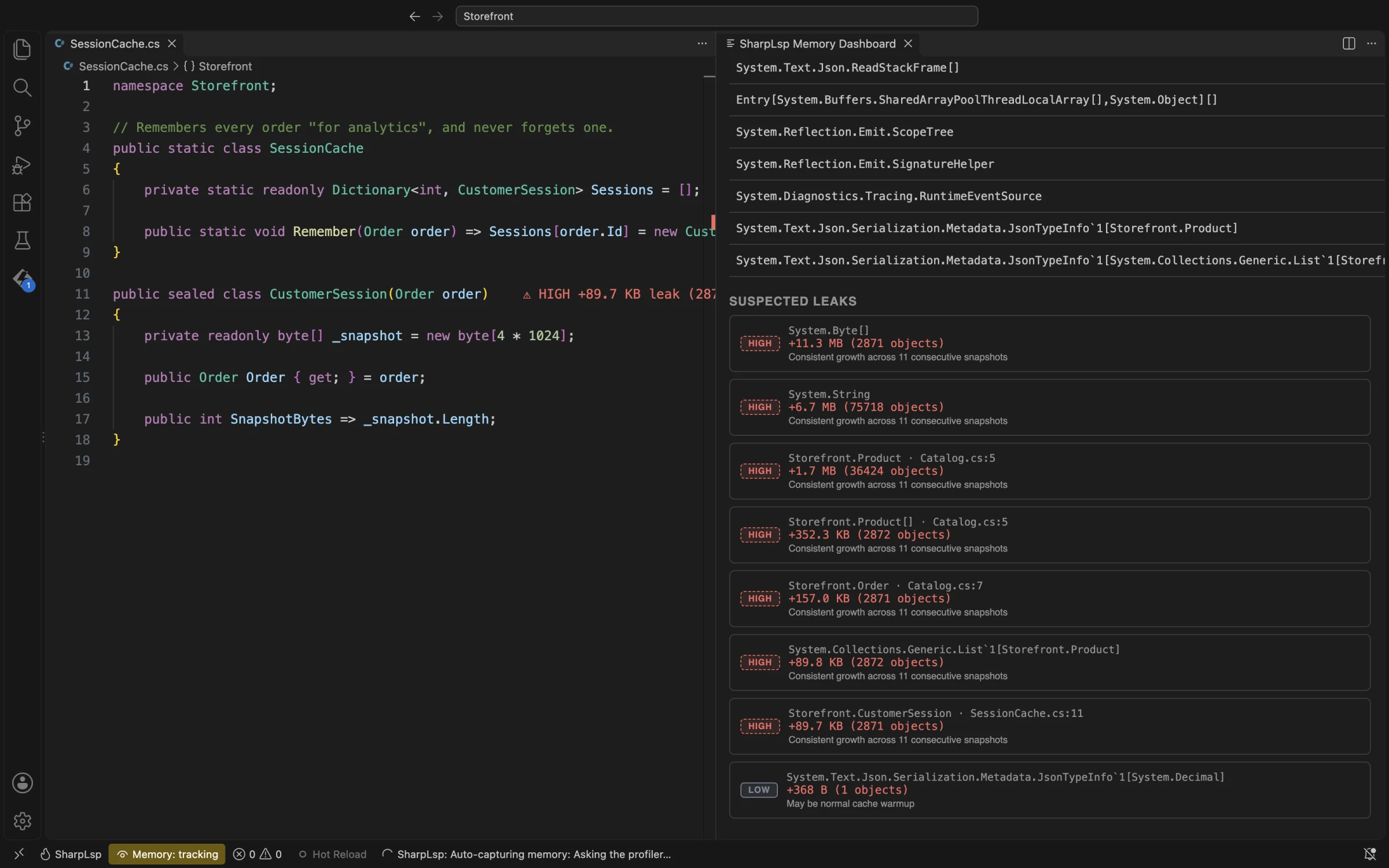Image resolution: width=1389 pixels, height=868 pixels.
Task: Open the Accounts menu icon
Action: click(x=22, y=783)
